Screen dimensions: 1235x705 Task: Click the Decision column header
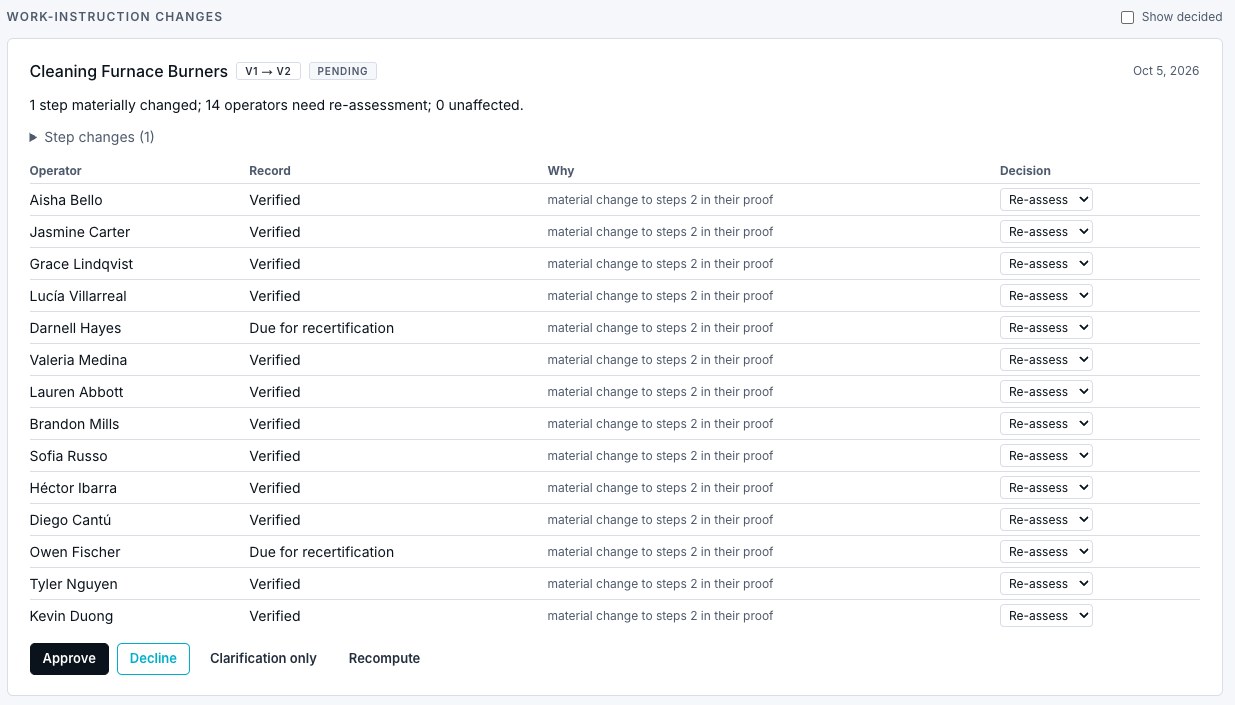[x=1025, y=171]
